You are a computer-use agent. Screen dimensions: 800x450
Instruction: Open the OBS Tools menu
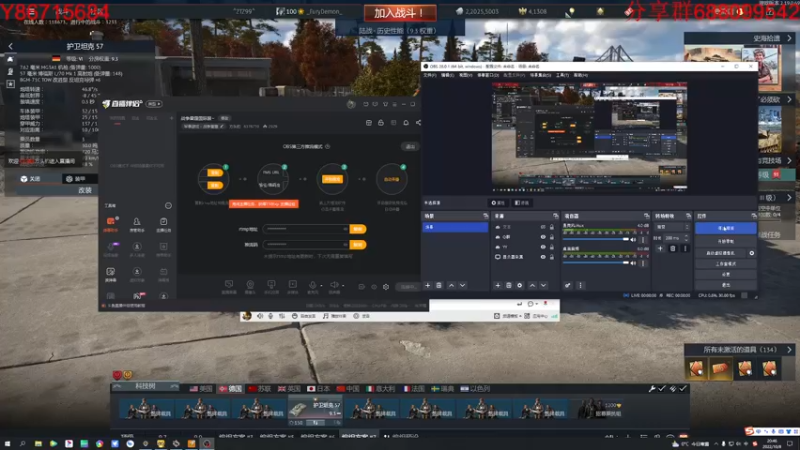[562, 76]
